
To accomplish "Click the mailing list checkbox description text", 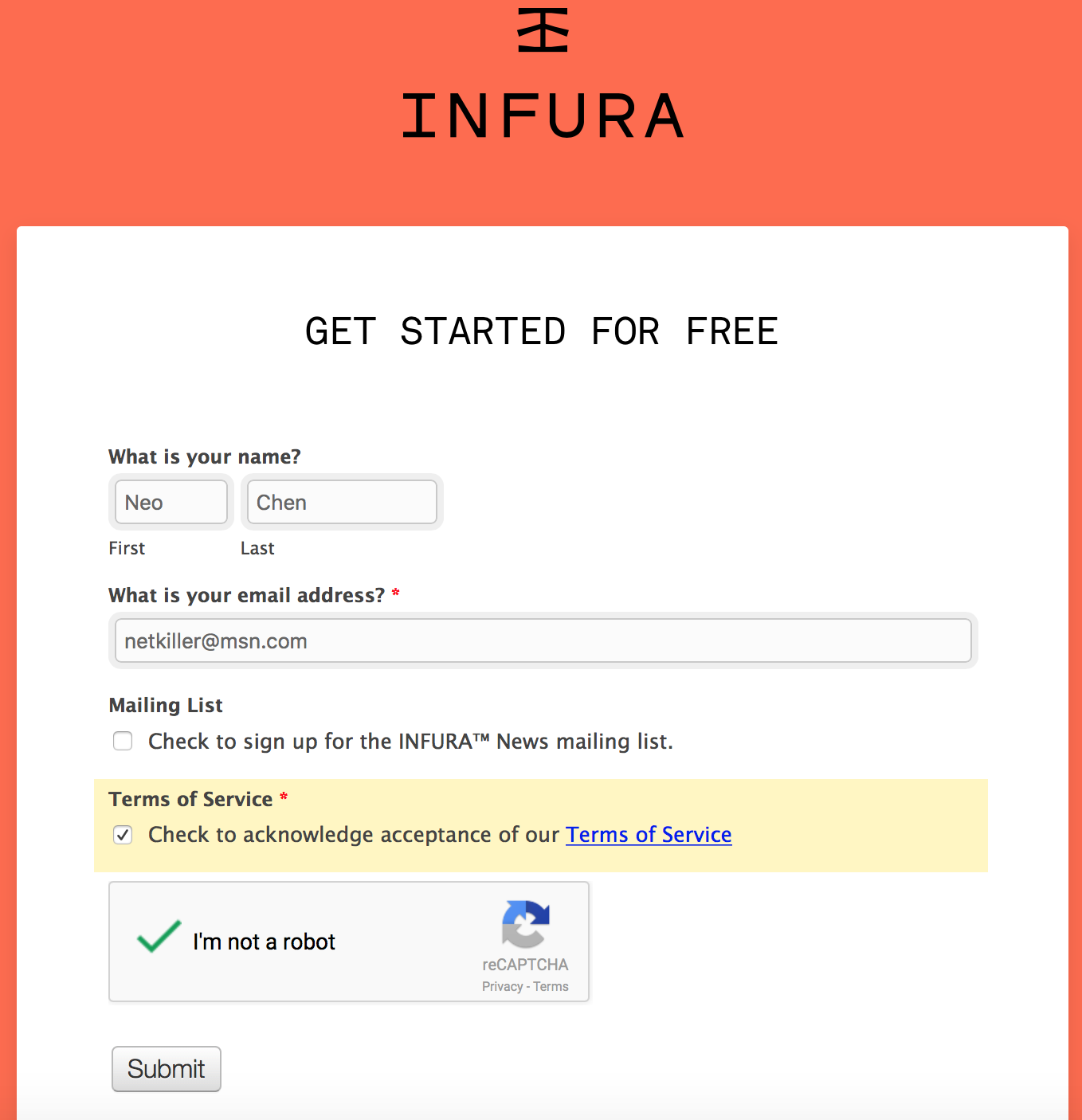I will point(410,741).
